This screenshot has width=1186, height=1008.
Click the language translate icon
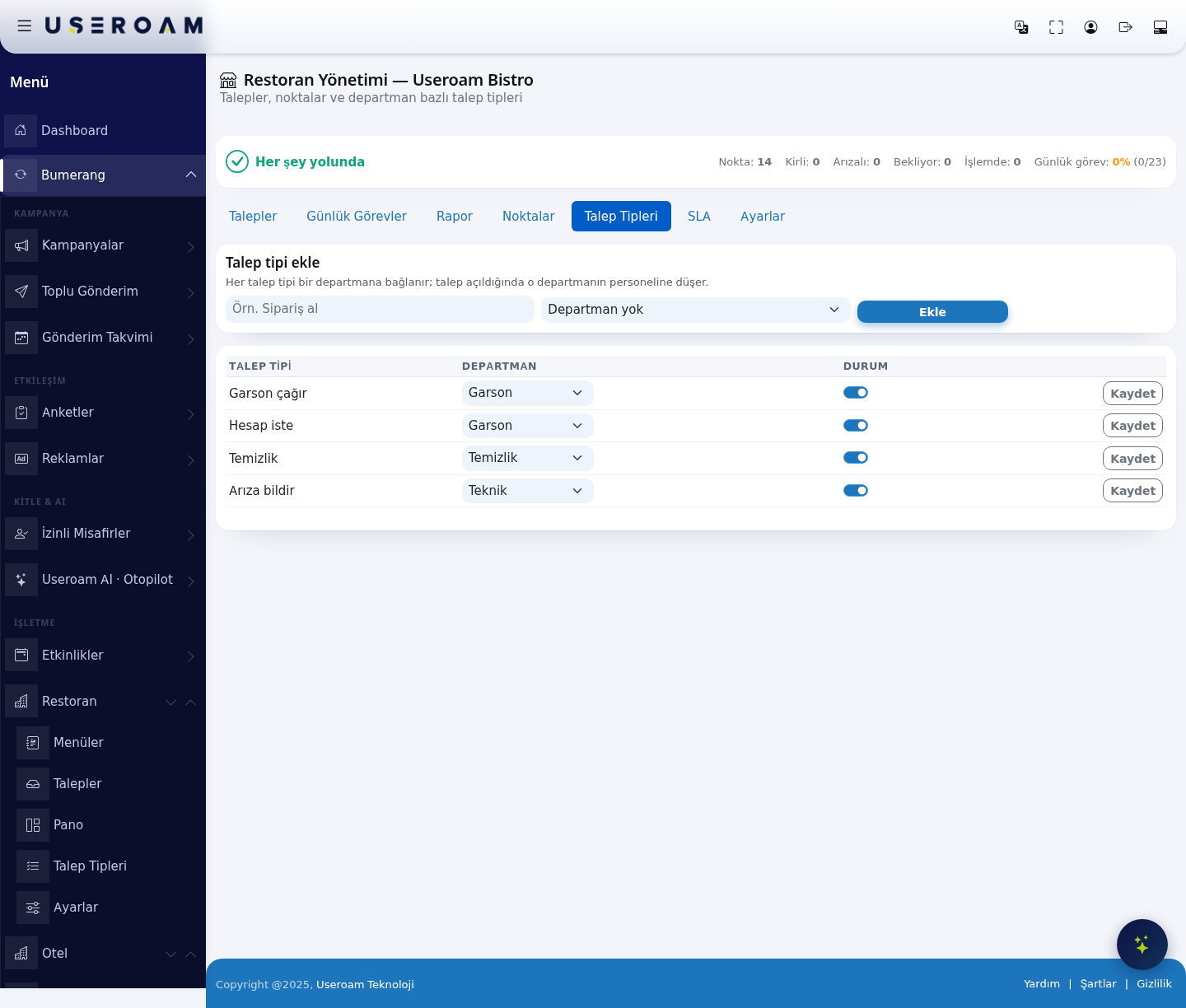(1021, 27)
